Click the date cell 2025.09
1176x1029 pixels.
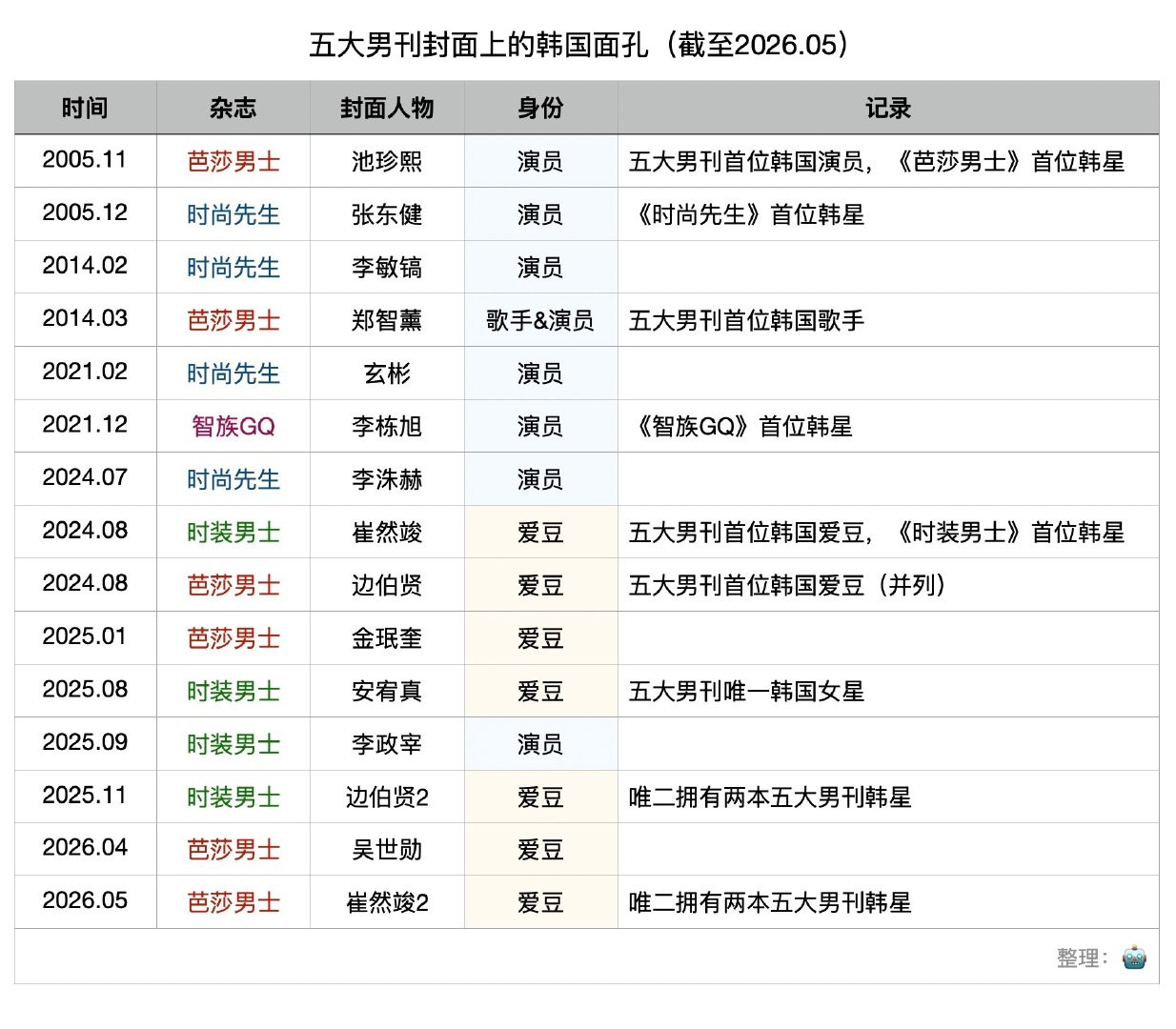[x=85, y=742]
